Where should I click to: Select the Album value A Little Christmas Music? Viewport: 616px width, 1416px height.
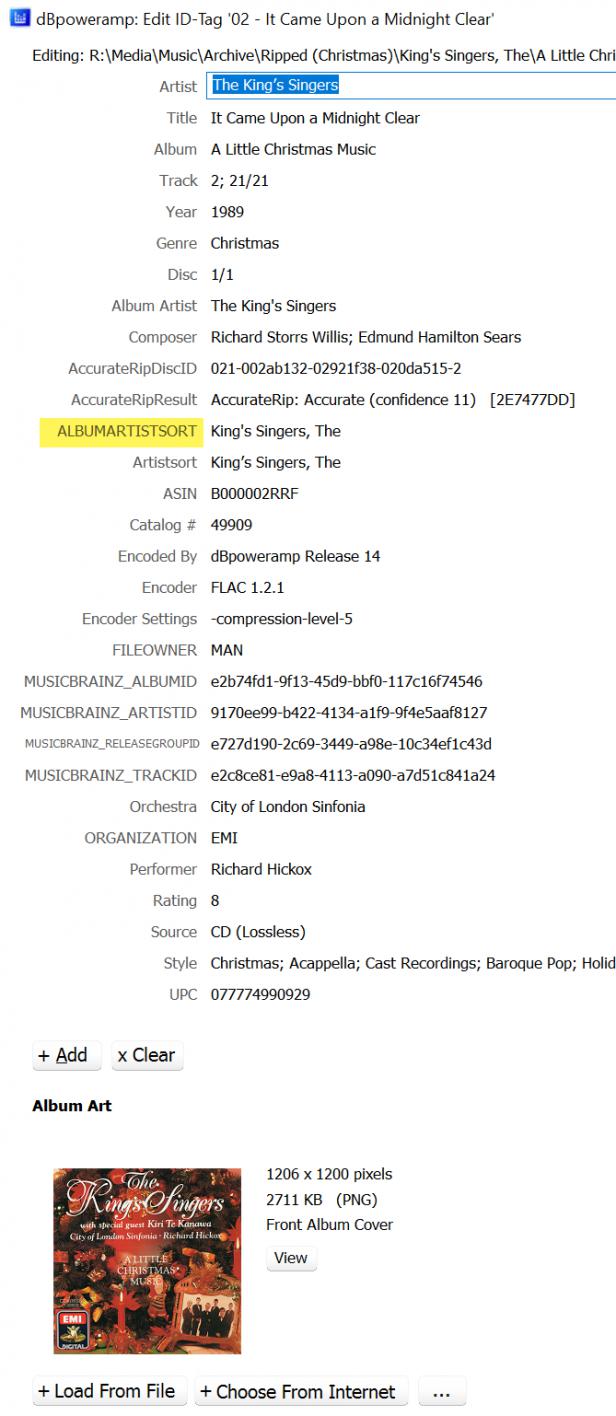(293, 149)
